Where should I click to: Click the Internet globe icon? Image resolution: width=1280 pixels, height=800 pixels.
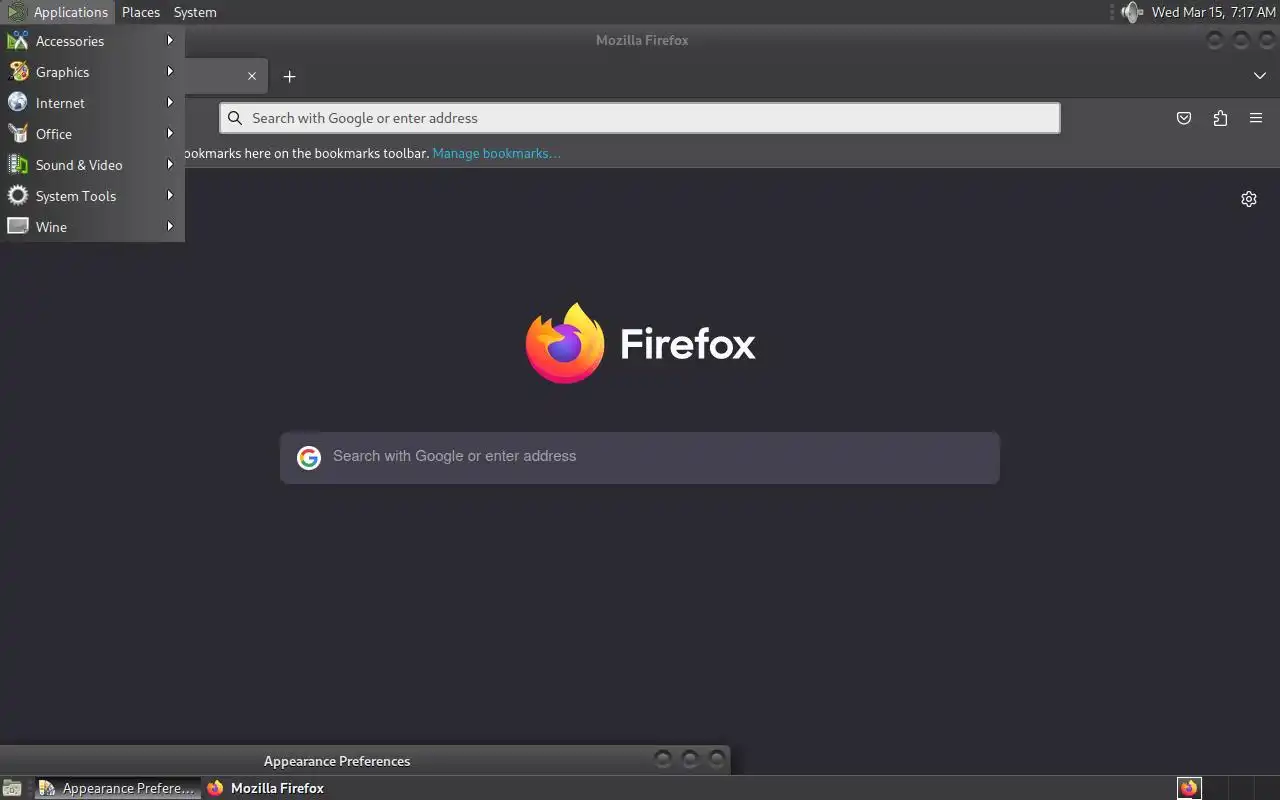18,103
